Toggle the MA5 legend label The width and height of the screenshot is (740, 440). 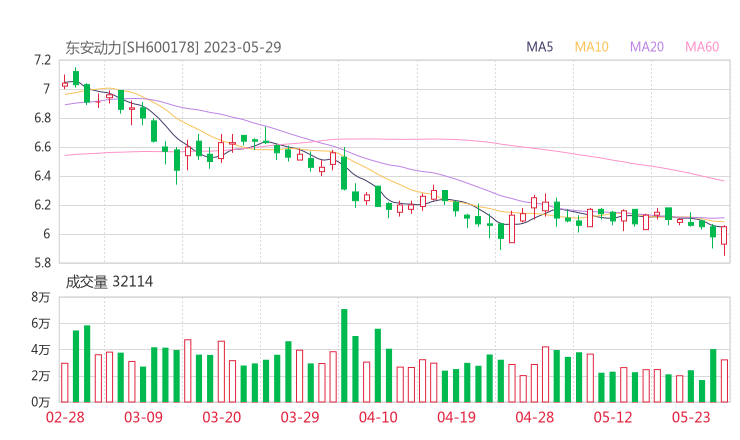click(x=540, y=47)
